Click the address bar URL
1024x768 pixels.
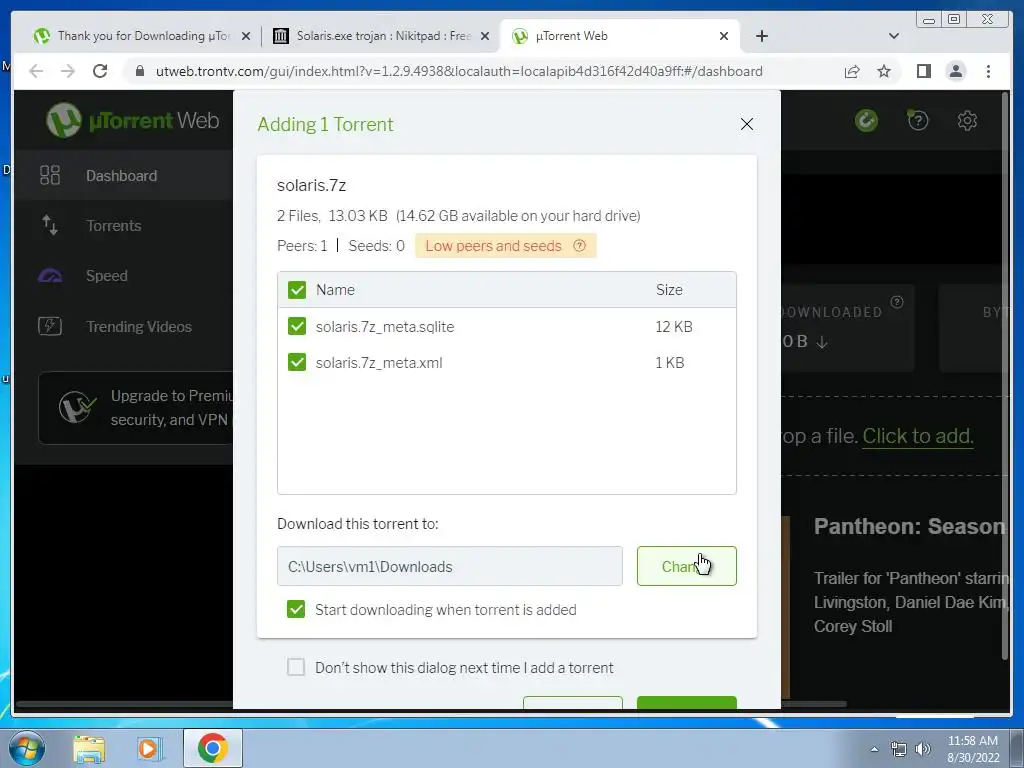459,71
